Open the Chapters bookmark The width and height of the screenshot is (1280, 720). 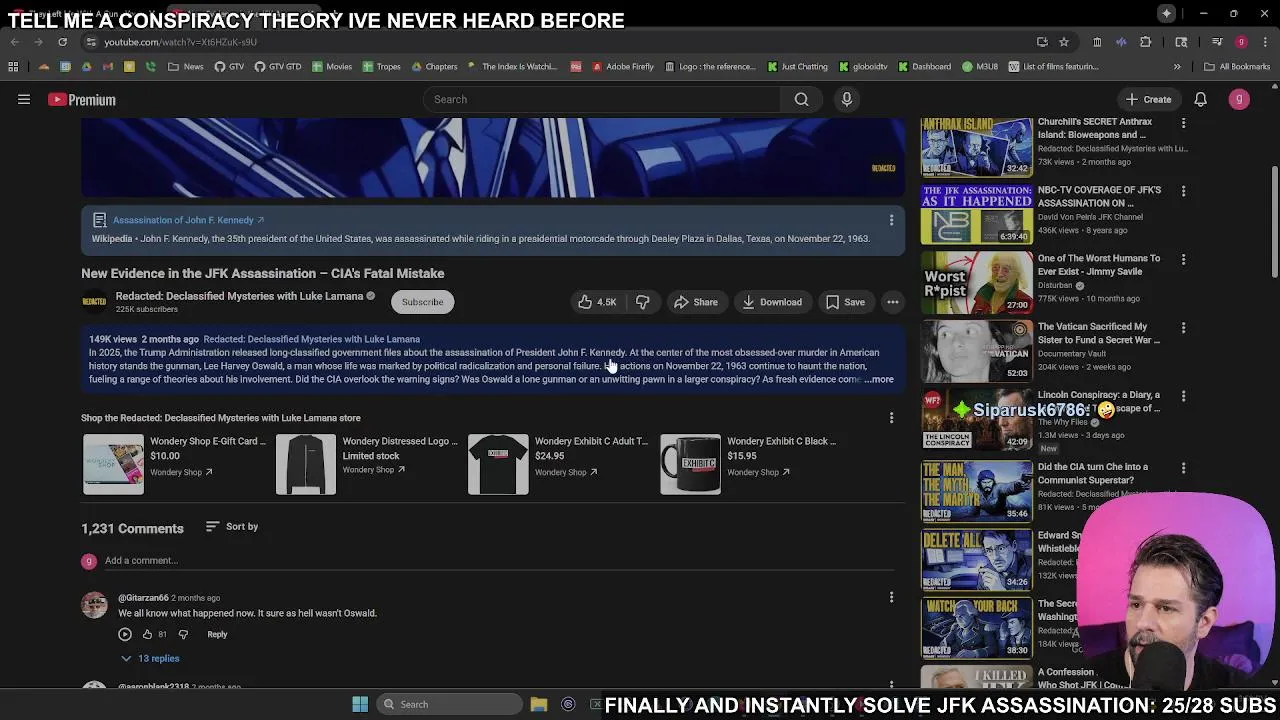[434, 67]
